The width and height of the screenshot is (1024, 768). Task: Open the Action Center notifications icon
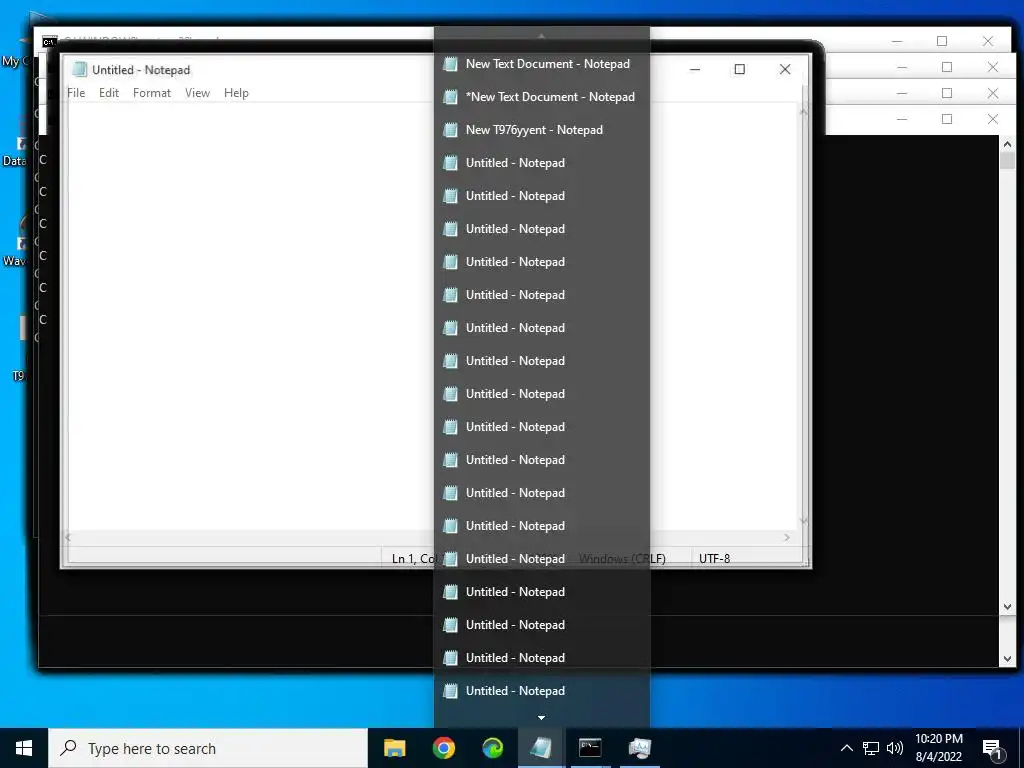[993, 749]
